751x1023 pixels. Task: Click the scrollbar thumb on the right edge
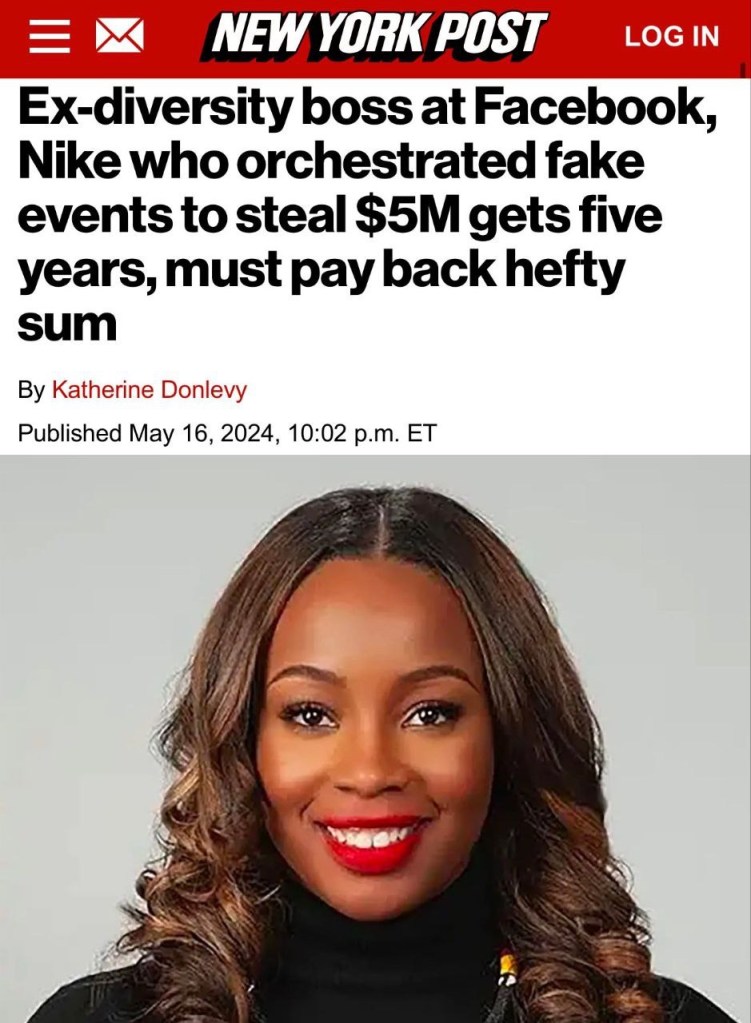pos(743,70)
